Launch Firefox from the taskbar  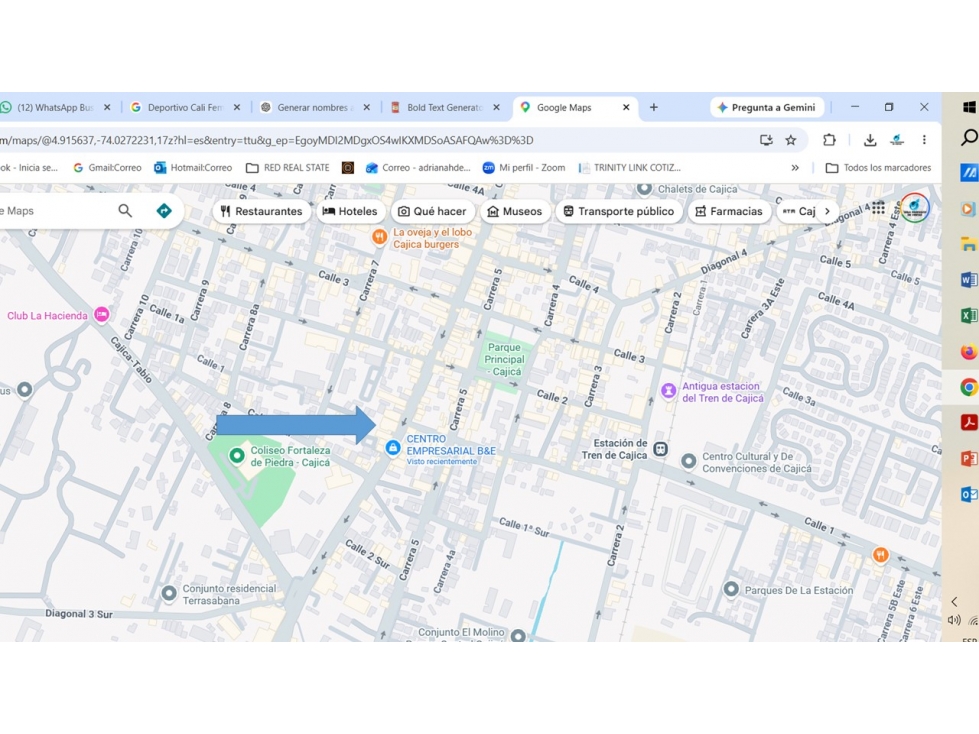pos(968,351)
